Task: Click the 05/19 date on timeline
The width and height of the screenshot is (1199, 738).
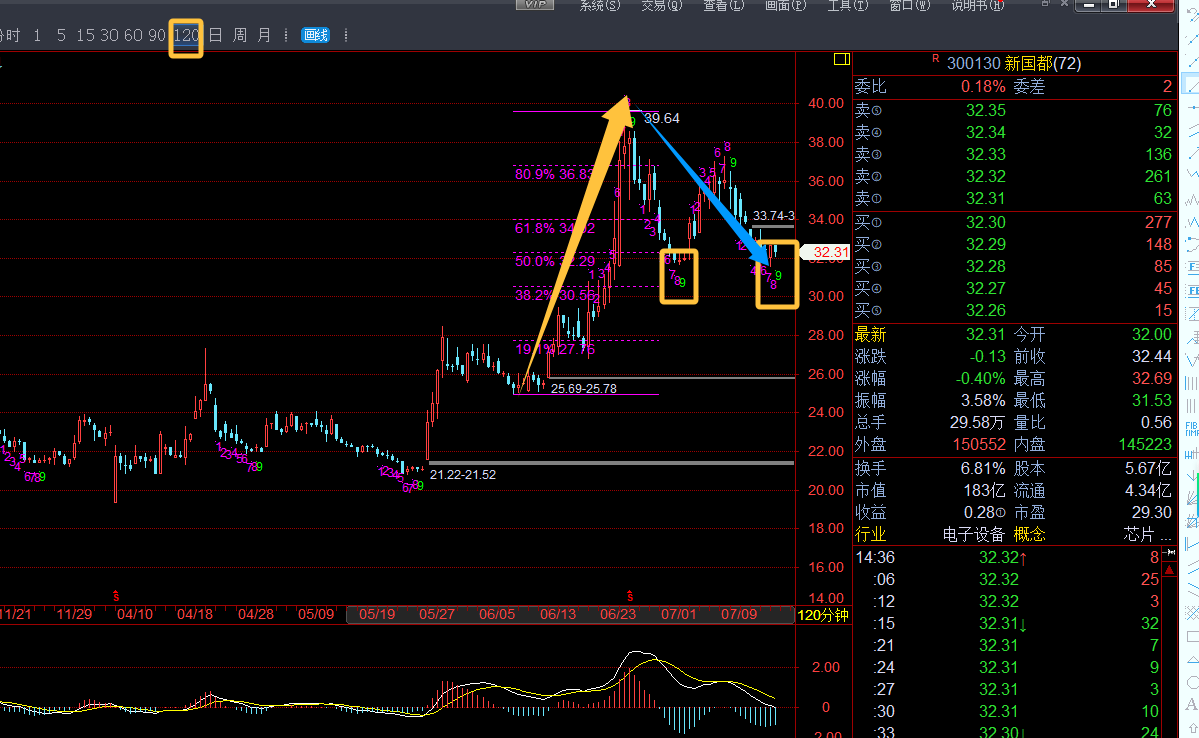Action: [x=377, y=614]
